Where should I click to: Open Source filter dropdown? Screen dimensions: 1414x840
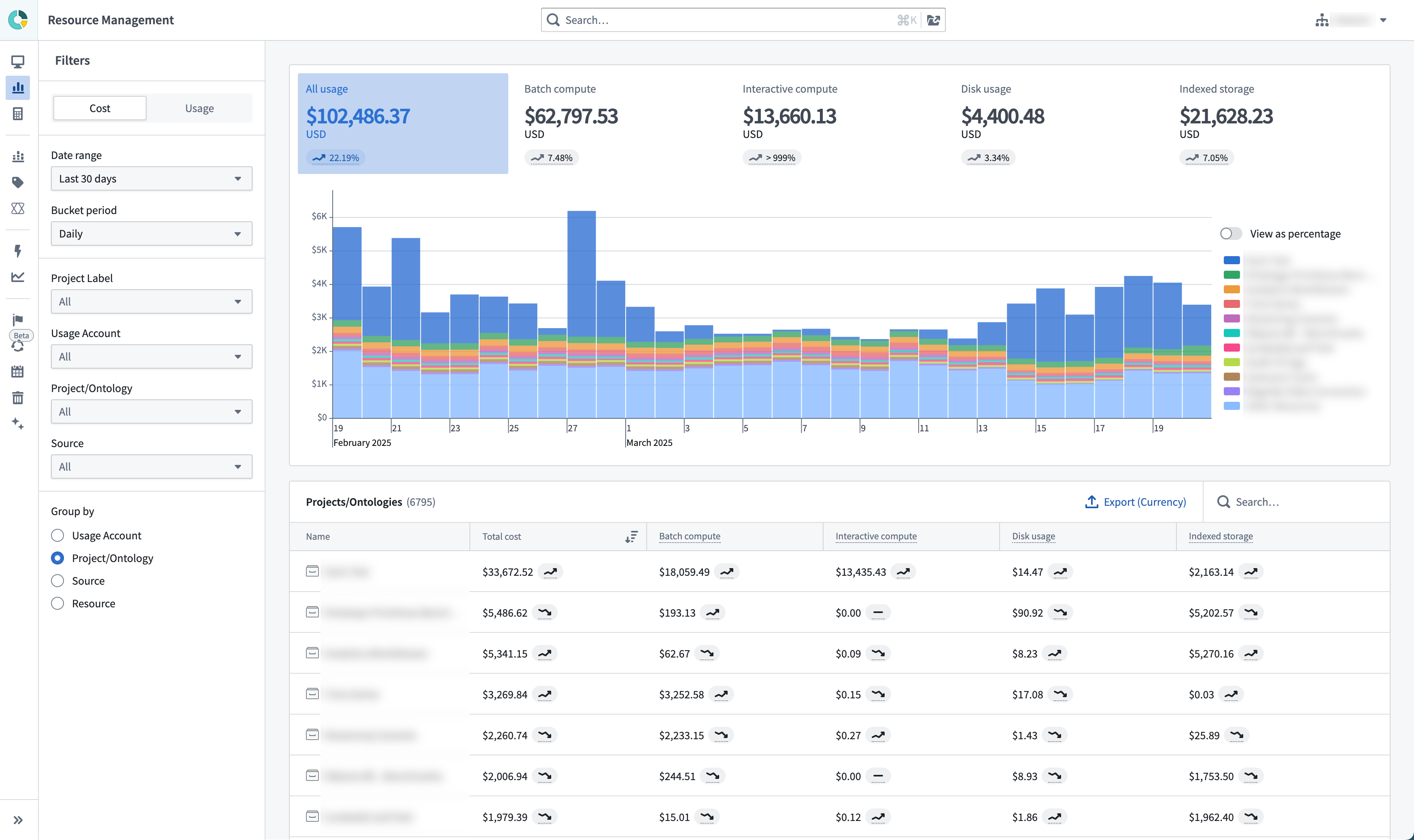[x=152, y=467]
